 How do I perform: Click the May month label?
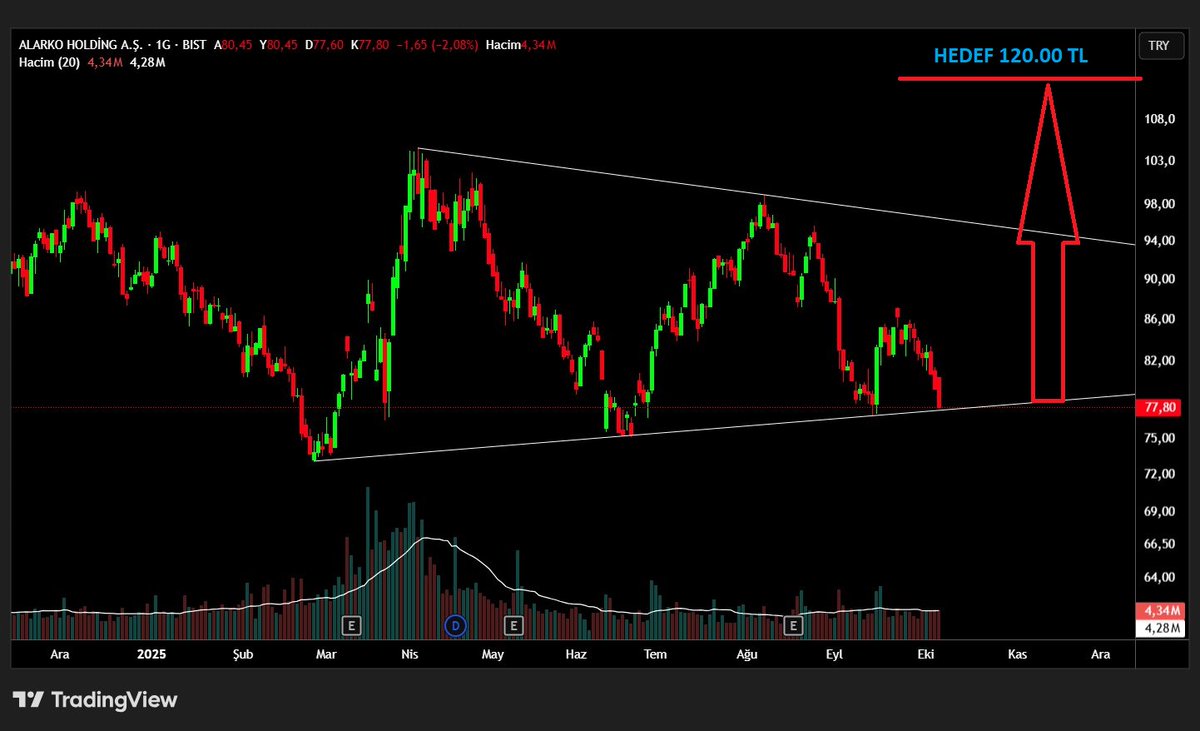[492, 654]
